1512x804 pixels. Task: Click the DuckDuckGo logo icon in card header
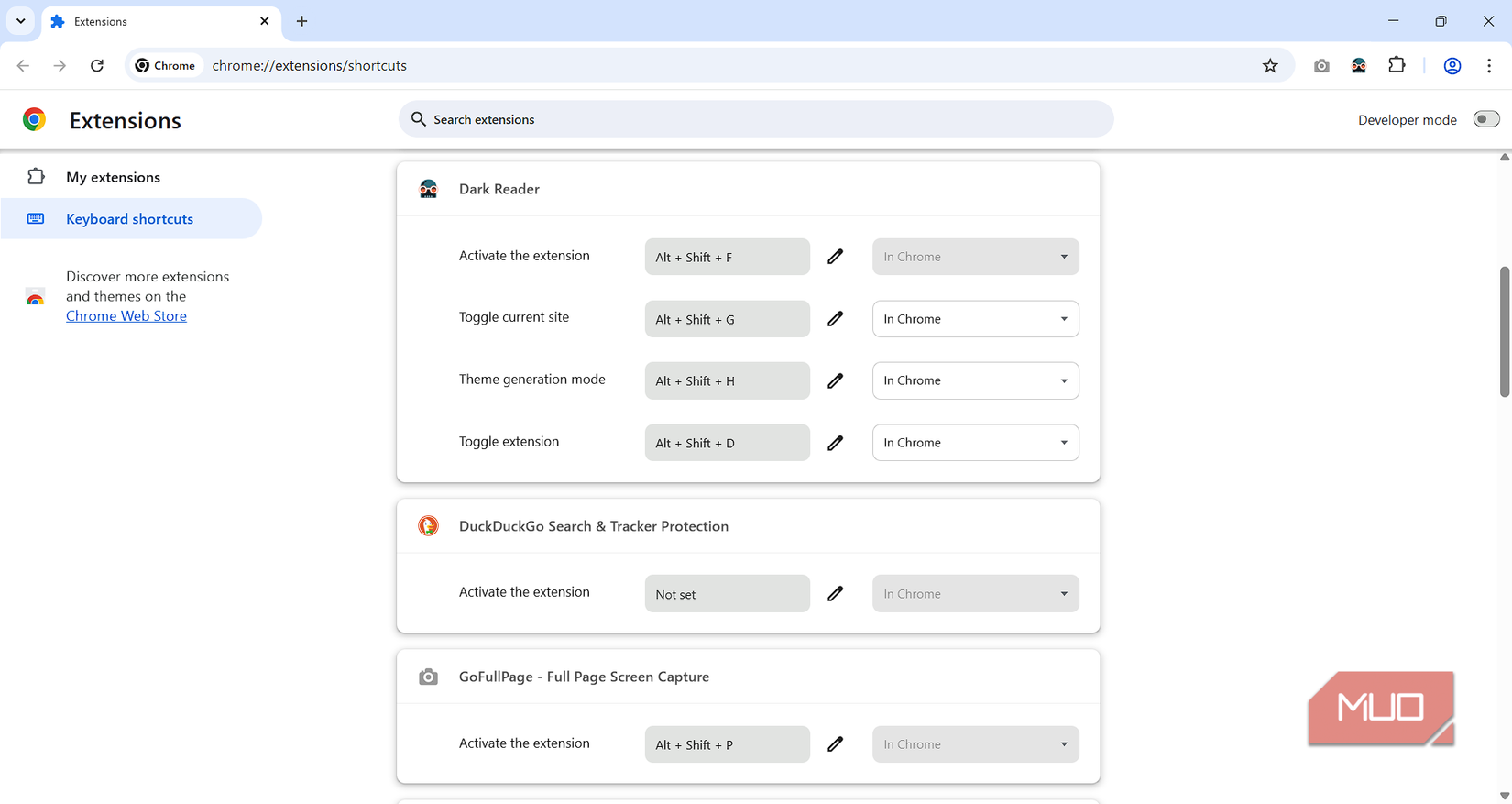click(x=428, y=526)
